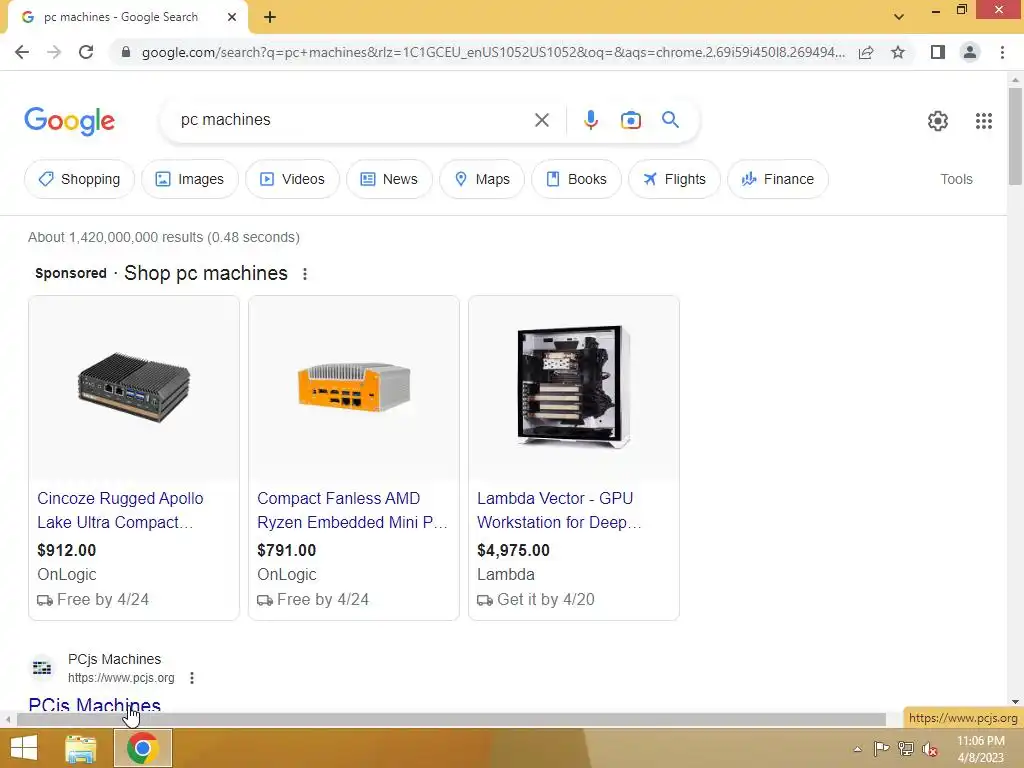Switch to the Images filter

pos(189,179)
